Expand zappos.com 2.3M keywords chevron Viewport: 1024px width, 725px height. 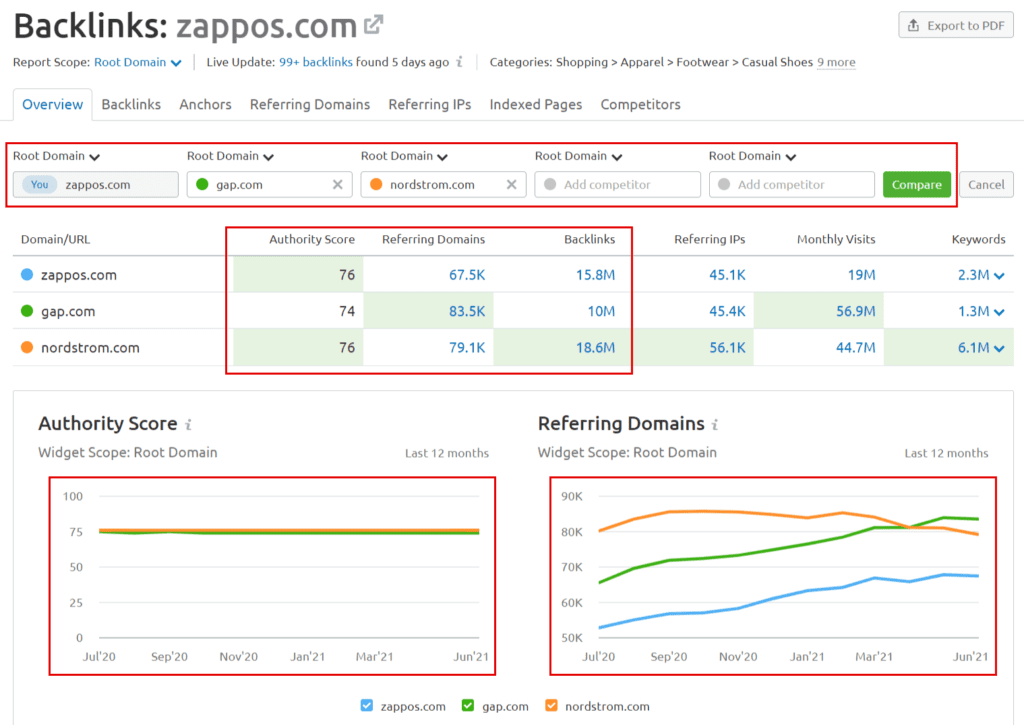(x=999, y=276)
